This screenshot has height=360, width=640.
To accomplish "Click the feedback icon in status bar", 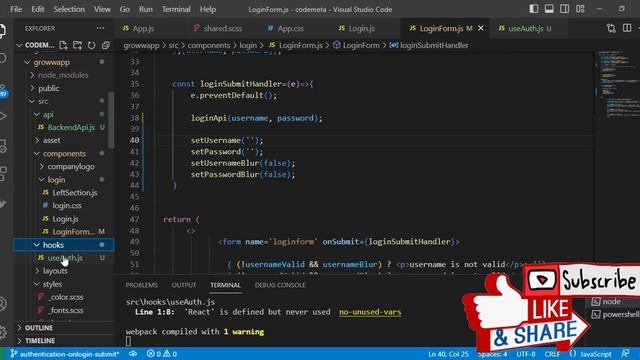I will [625, 354].
